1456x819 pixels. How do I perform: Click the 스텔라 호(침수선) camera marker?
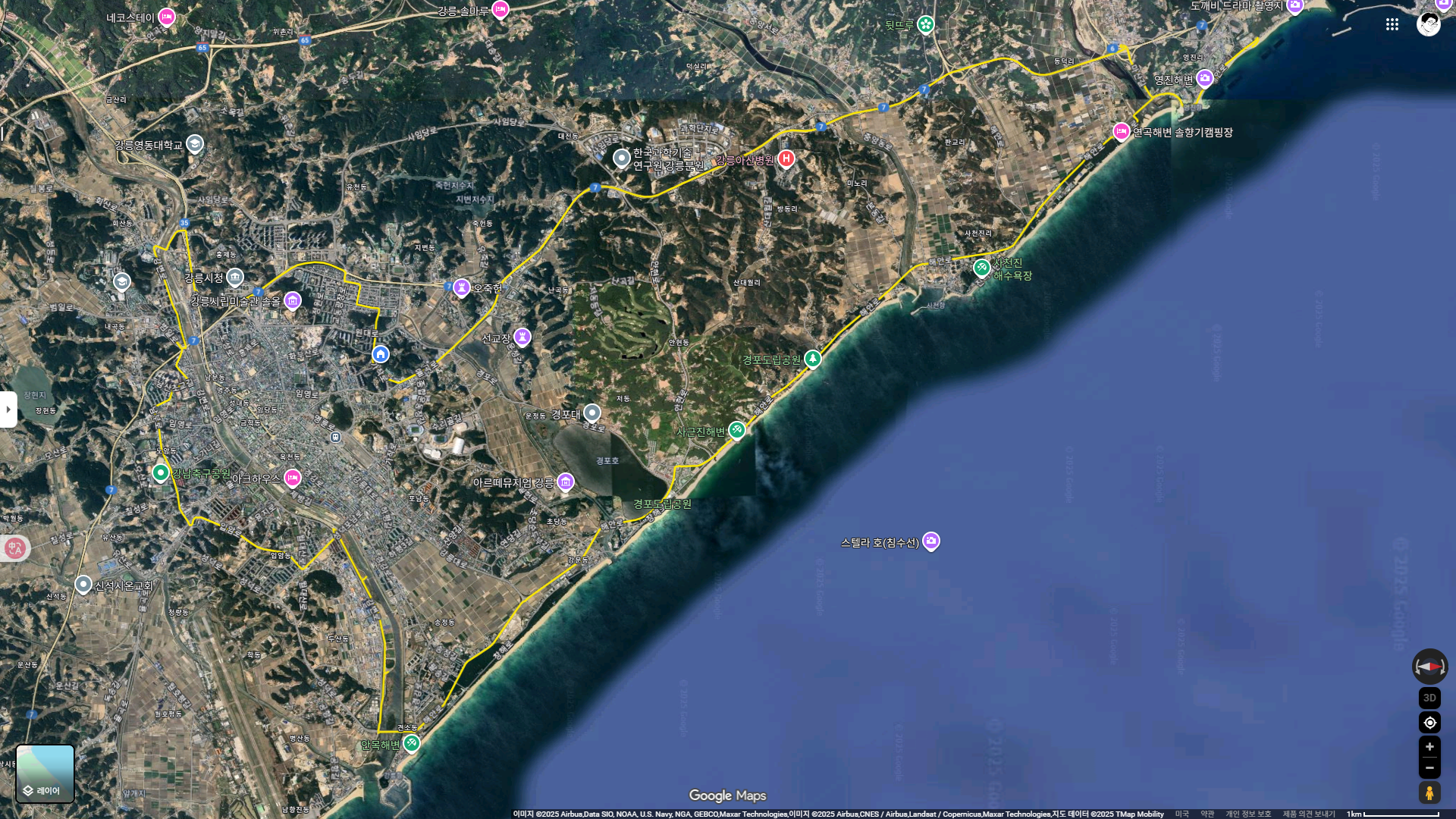click(931, 541)
